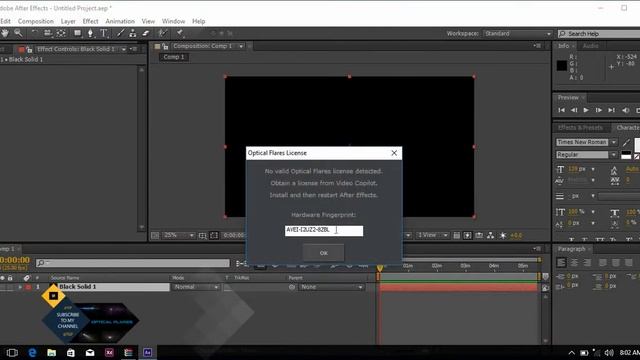Open the Workspace Standard dropdown
Image resolution: width=640 pixels, height=360 pixels.
[518, 33]
